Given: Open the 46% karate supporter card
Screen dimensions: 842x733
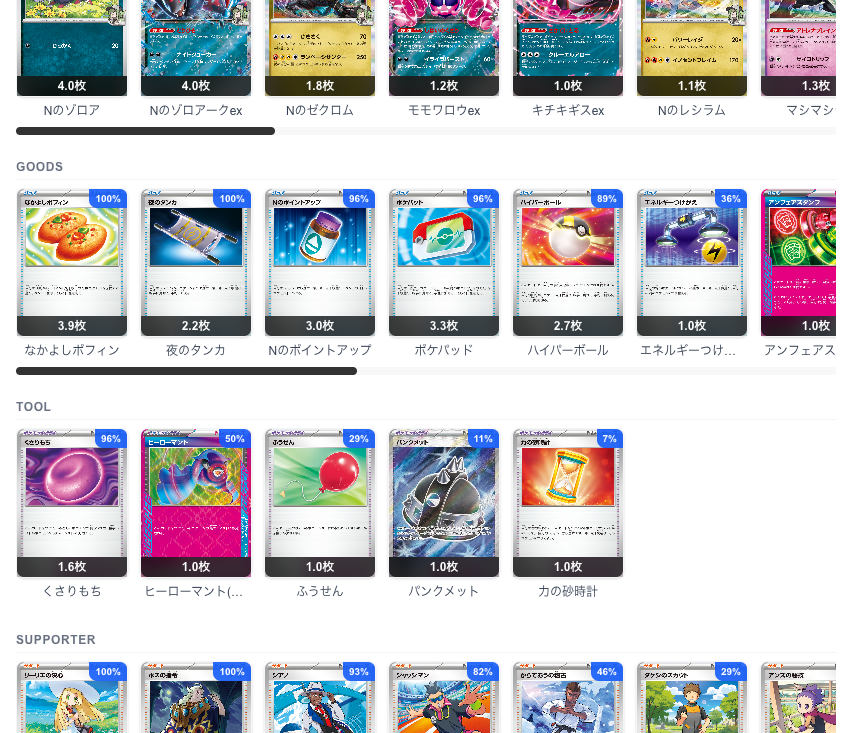Looking at the screenshot, I should [x=568, y=698].
